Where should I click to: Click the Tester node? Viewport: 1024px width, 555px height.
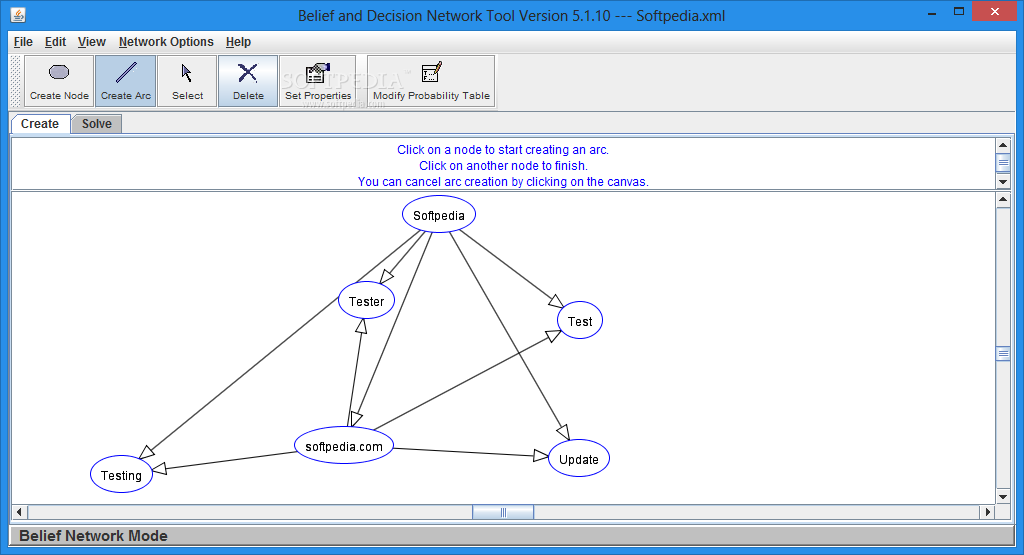(366, 300)
